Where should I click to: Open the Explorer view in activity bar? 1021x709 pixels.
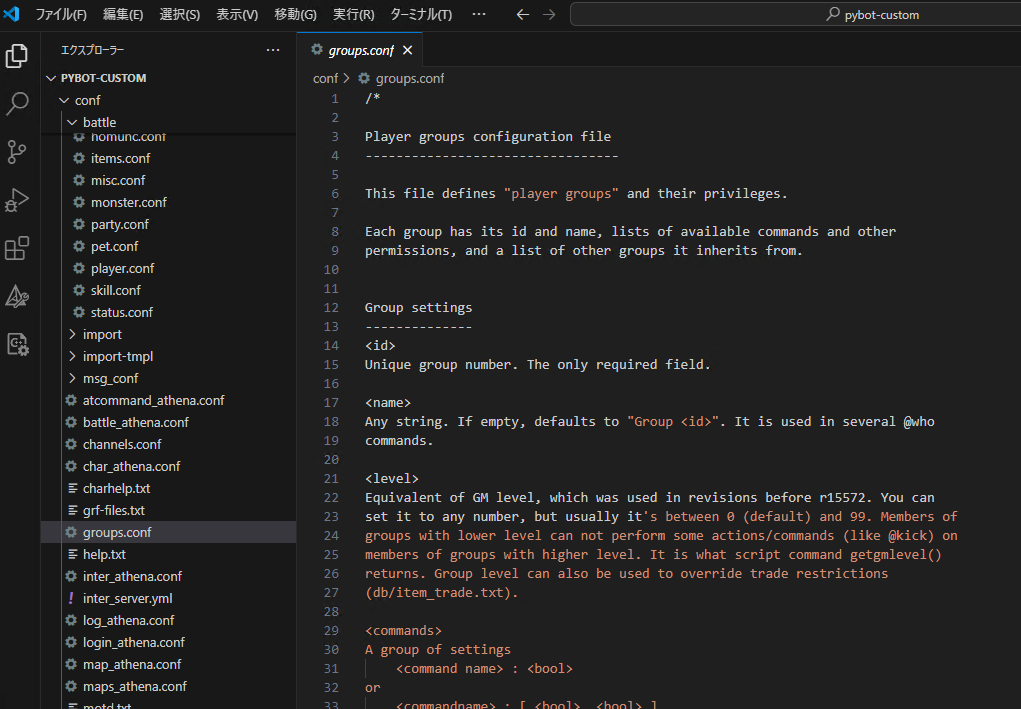17,56
